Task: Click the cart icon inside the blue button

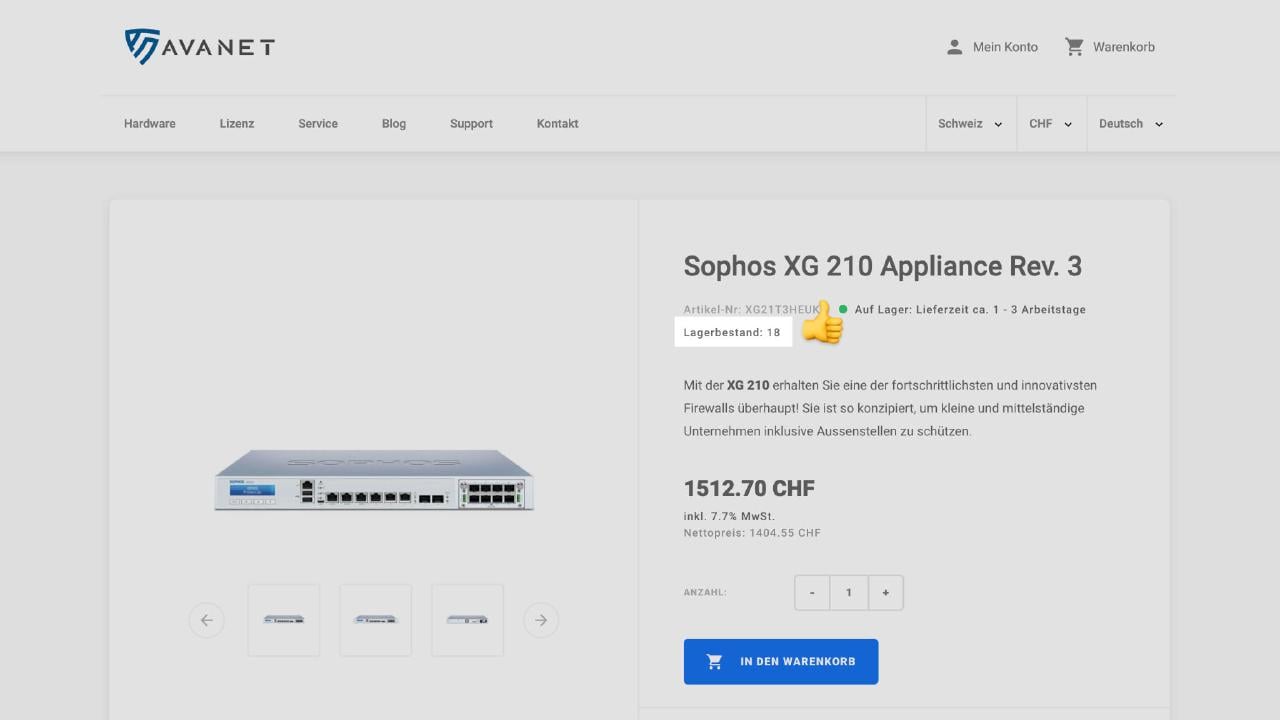Action: pyautogui.click(x=714, y=660)
